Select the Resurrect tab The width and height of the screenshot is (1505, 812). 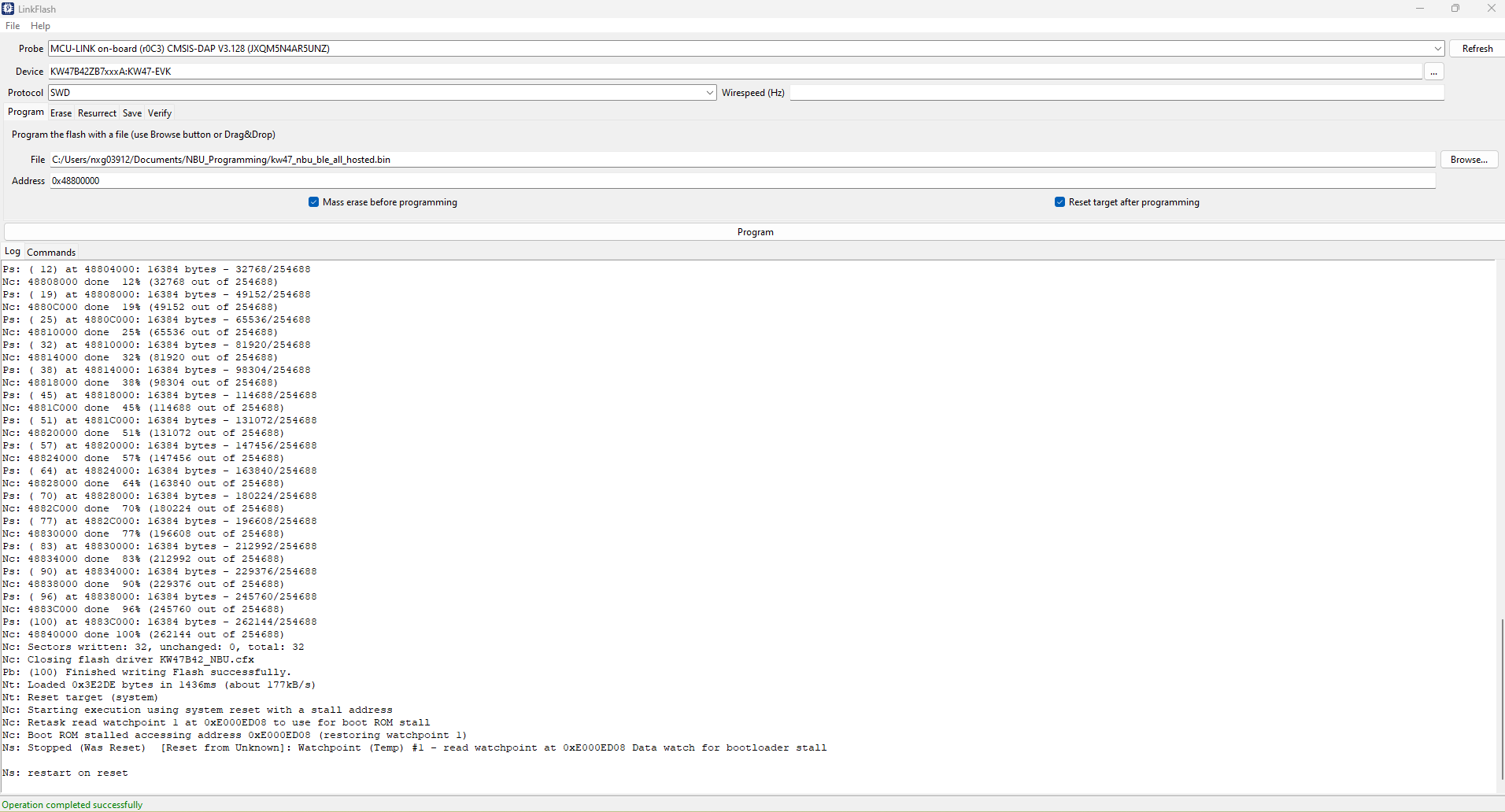coord(97,113)
